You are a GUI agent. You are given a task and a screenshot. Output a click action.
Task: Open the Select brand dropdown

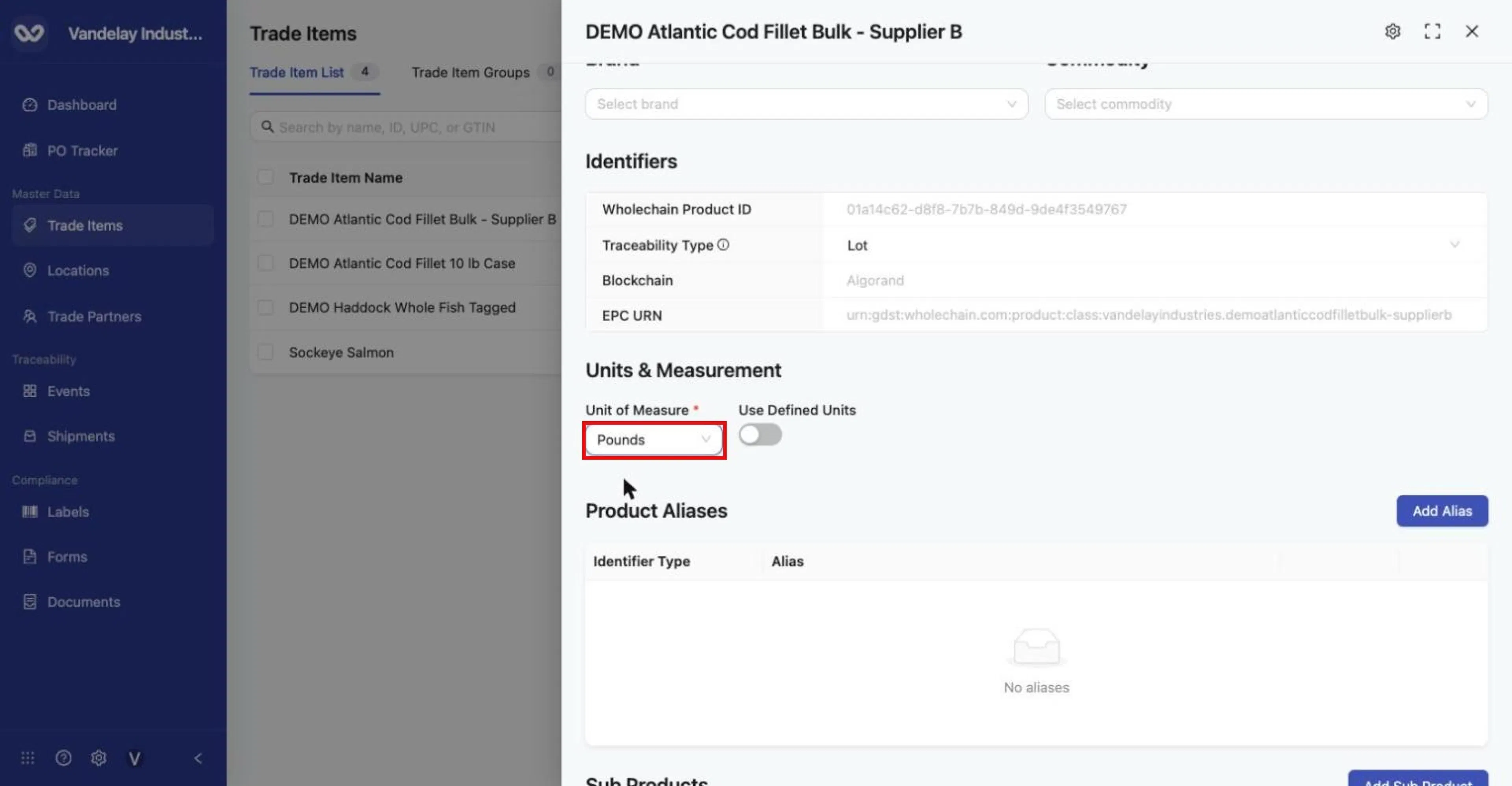coord(806,104)
